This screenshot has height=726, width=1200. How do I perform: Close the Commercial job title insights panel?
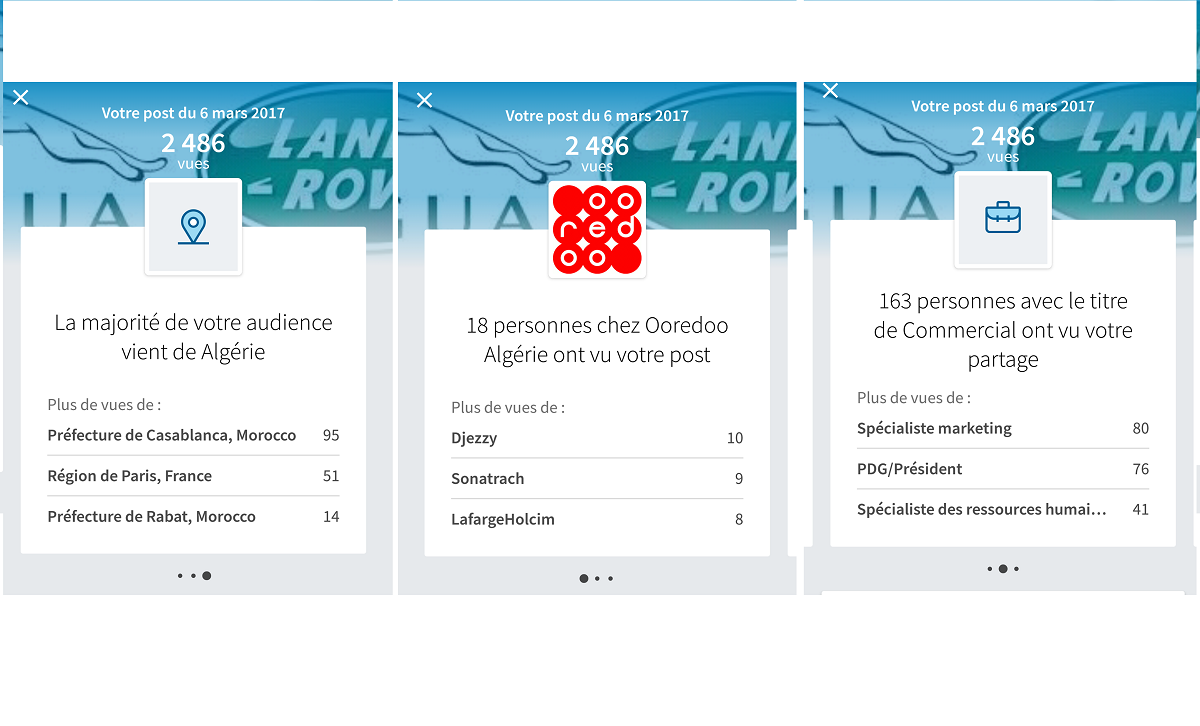(830, 90)
